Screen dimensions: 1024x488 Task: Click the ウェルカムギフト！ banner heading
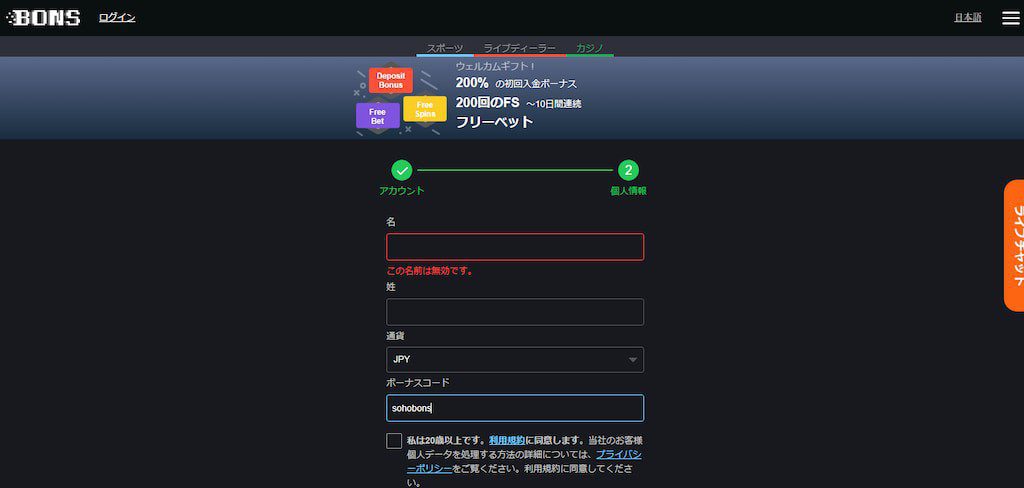496,67
